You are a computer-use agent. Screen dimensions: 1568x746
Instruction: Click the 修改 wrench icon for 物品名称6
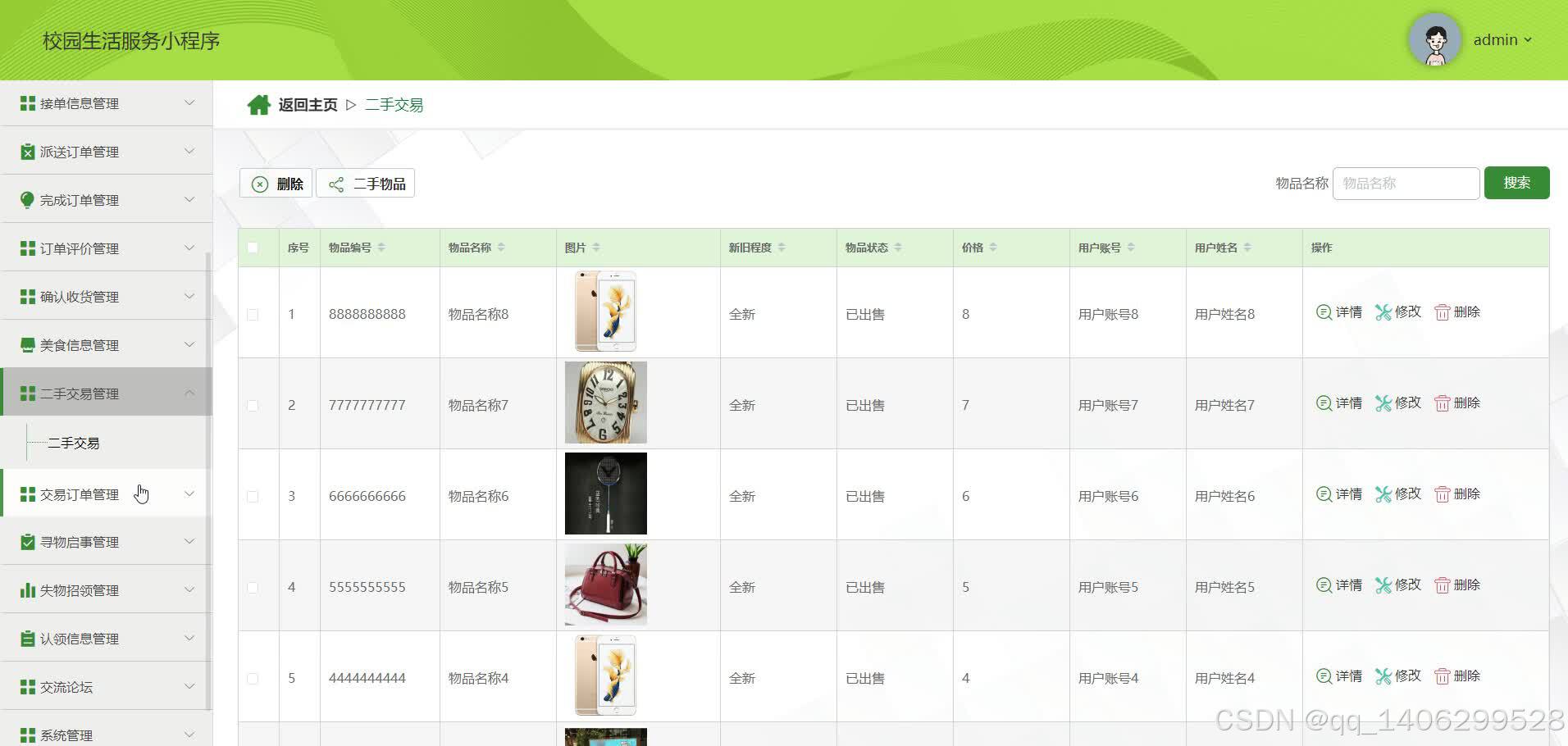coord(1383,494)
